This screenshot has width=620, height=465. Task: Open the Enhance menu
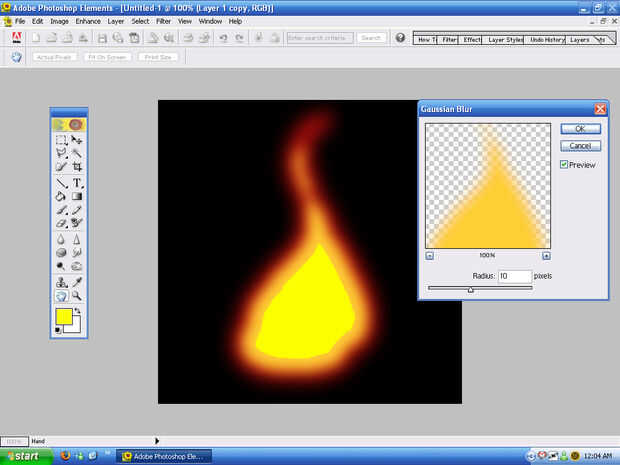88,21
